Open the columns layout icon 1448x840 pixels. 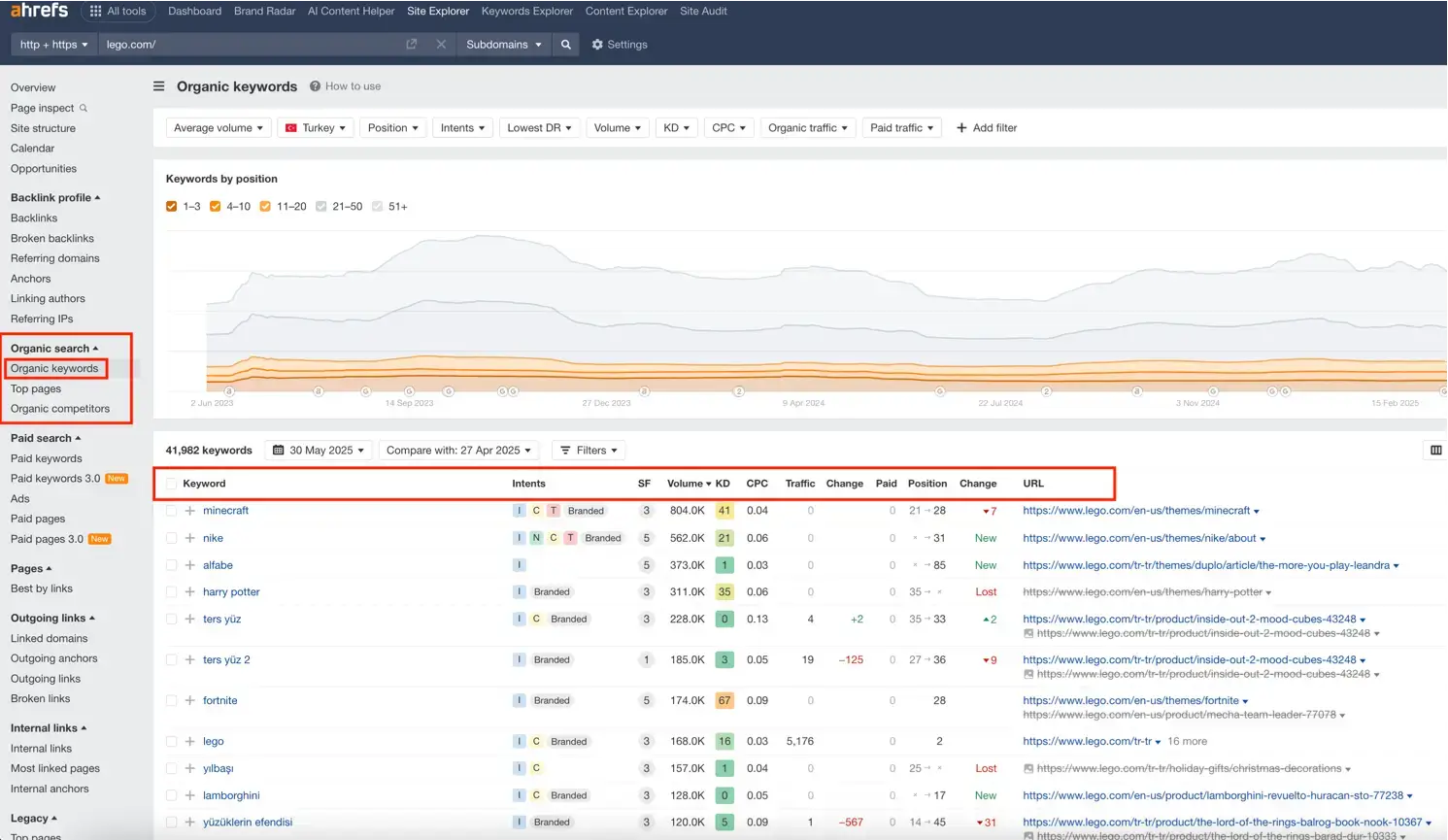(x=1435, y=450)
